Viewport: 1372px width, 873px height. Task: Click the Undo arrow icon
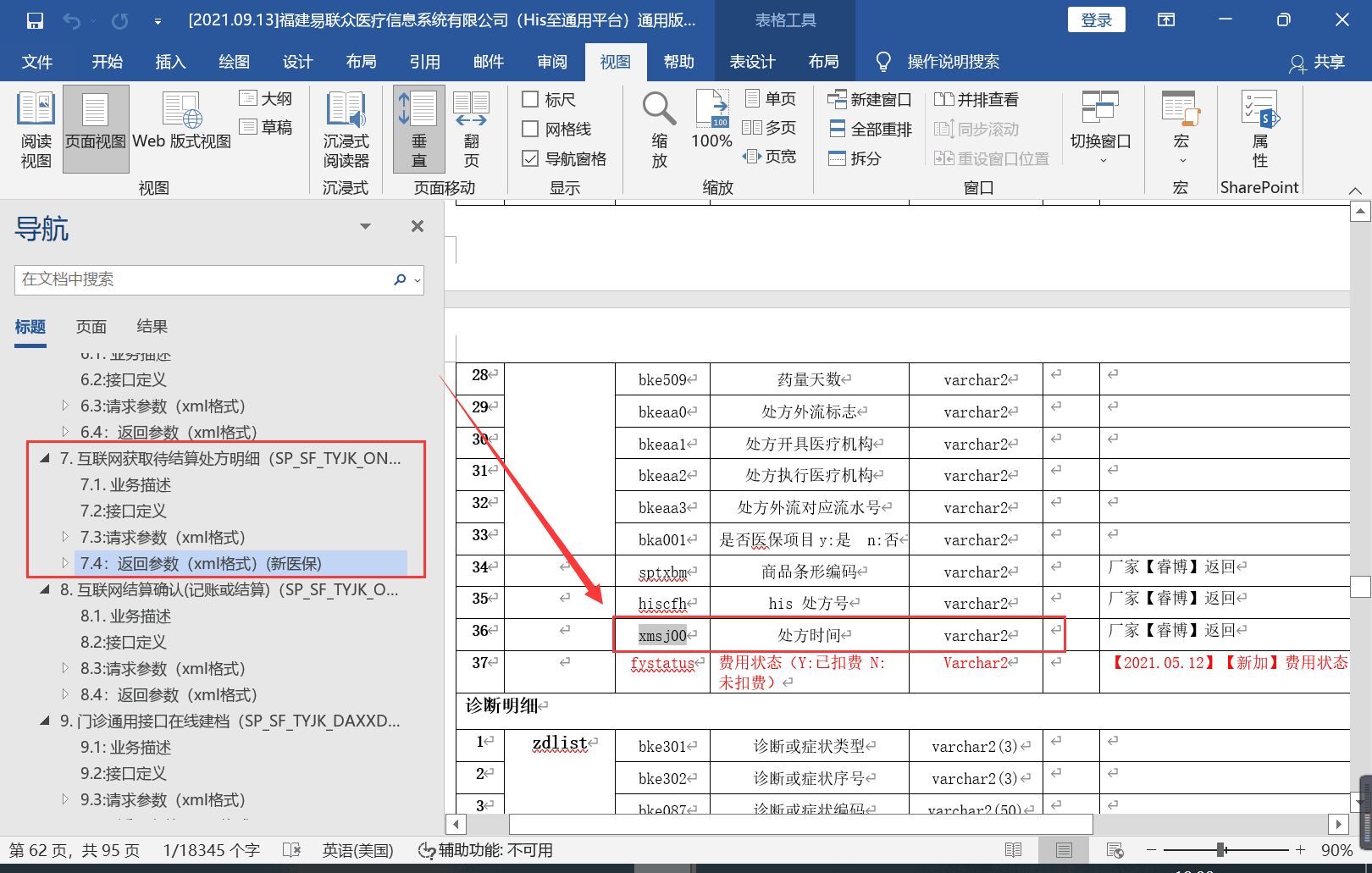(72, 20)
